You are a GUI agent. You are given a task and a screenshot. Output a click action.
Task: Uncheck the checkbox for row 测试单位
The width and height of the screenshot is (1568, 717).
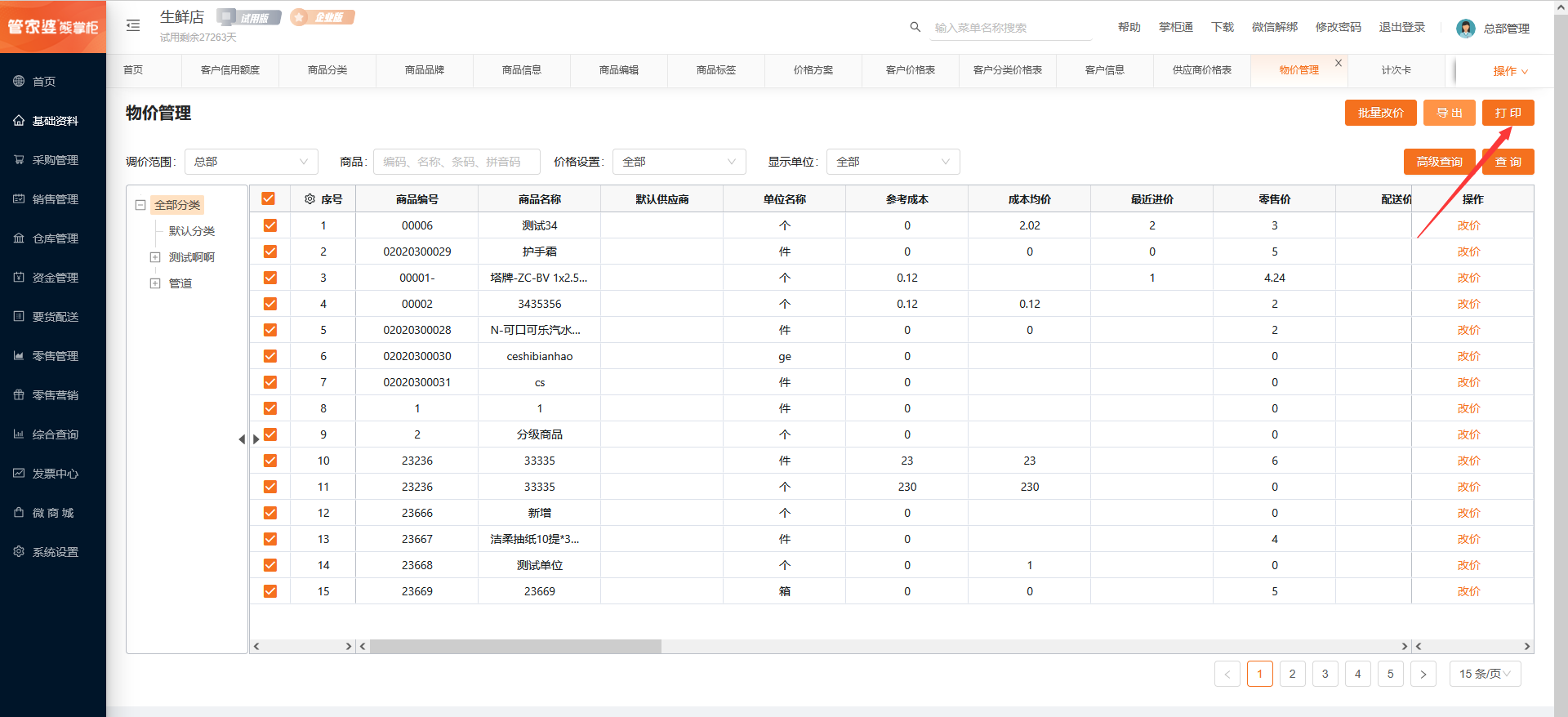pyautogui.click(x=270, y=565)
